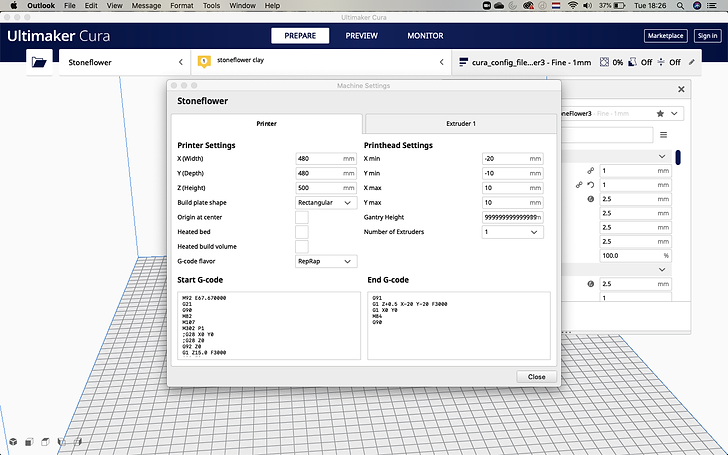Screen dimensions: 728x455
Task: Click the Close button in Machine Settings
Action: (x=536, y=377)
